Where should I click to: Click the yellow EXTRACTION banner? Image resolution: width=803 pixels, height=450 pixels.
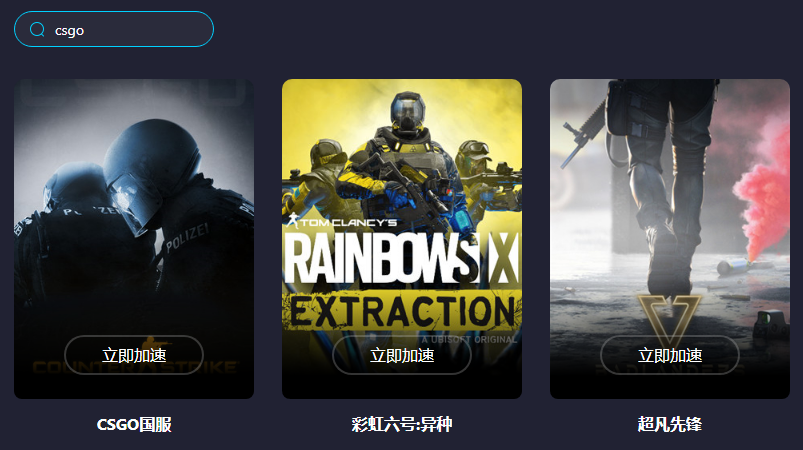[402, 311]
